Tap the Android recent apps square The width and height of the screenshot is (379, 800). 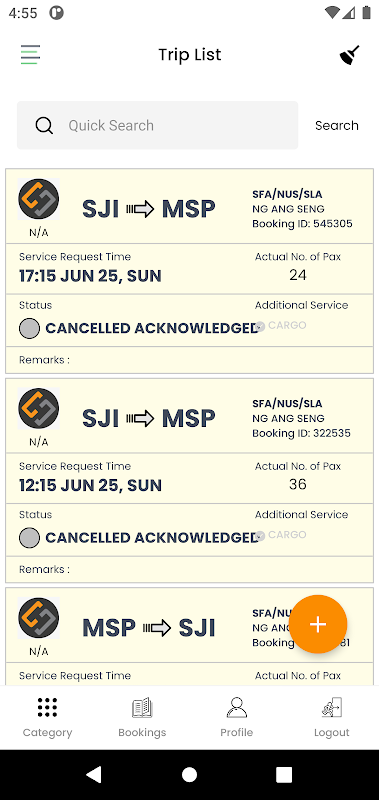(284, 774)
